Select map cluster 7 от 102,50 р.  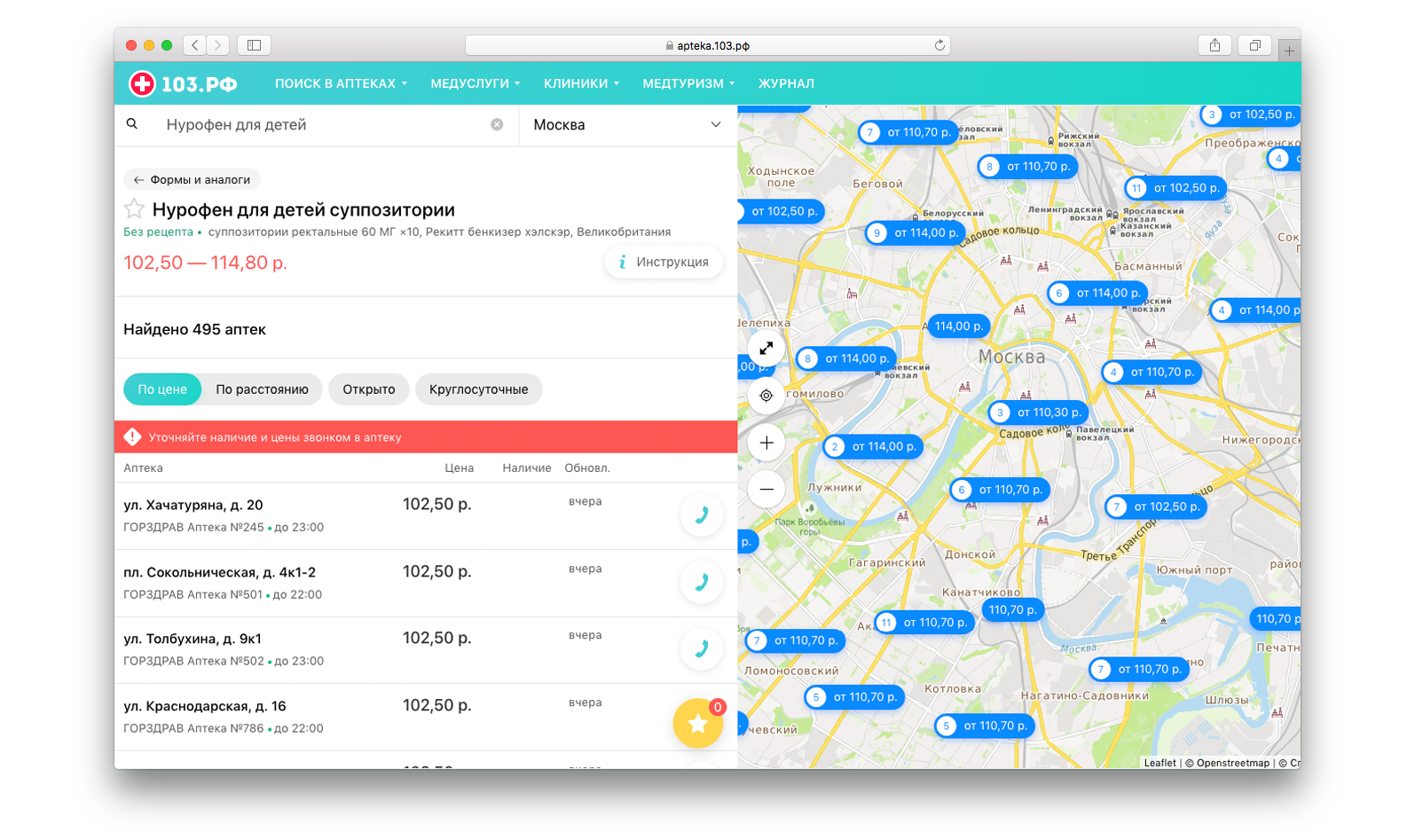1156,506
